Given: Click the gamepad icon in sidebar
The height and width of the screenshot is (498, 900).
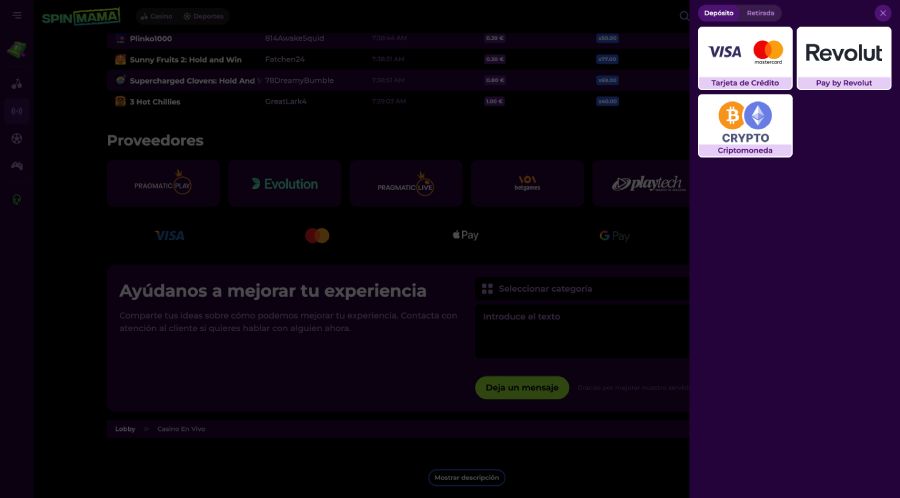Looking at the screenshot, I should click(17, 166).
